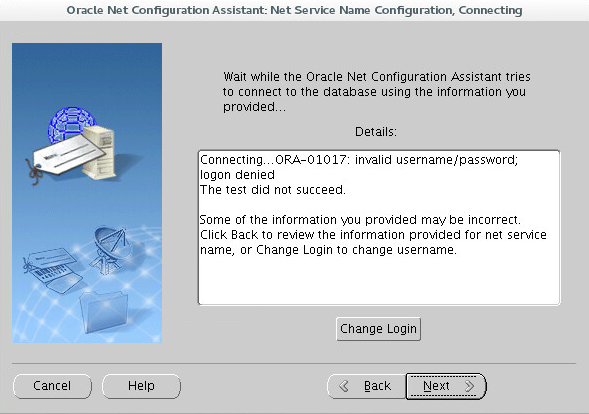The height and width of the screenshot is (414, 589).
Task: Click the wizard title bar text
Action: click(294, 10)
